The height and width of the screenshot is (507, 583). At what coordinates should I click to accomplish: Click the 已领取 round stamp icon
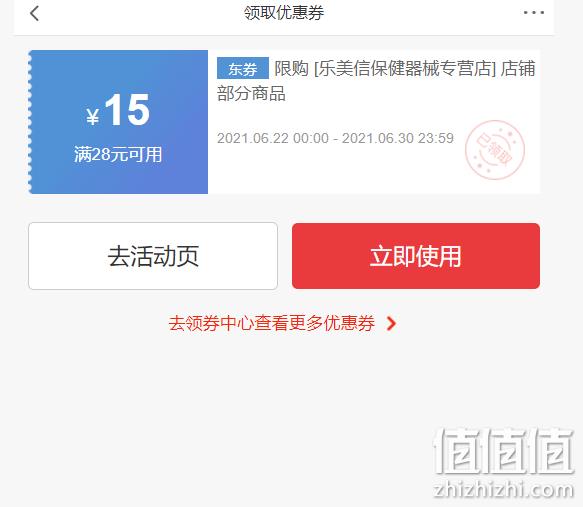click(495, 150)
